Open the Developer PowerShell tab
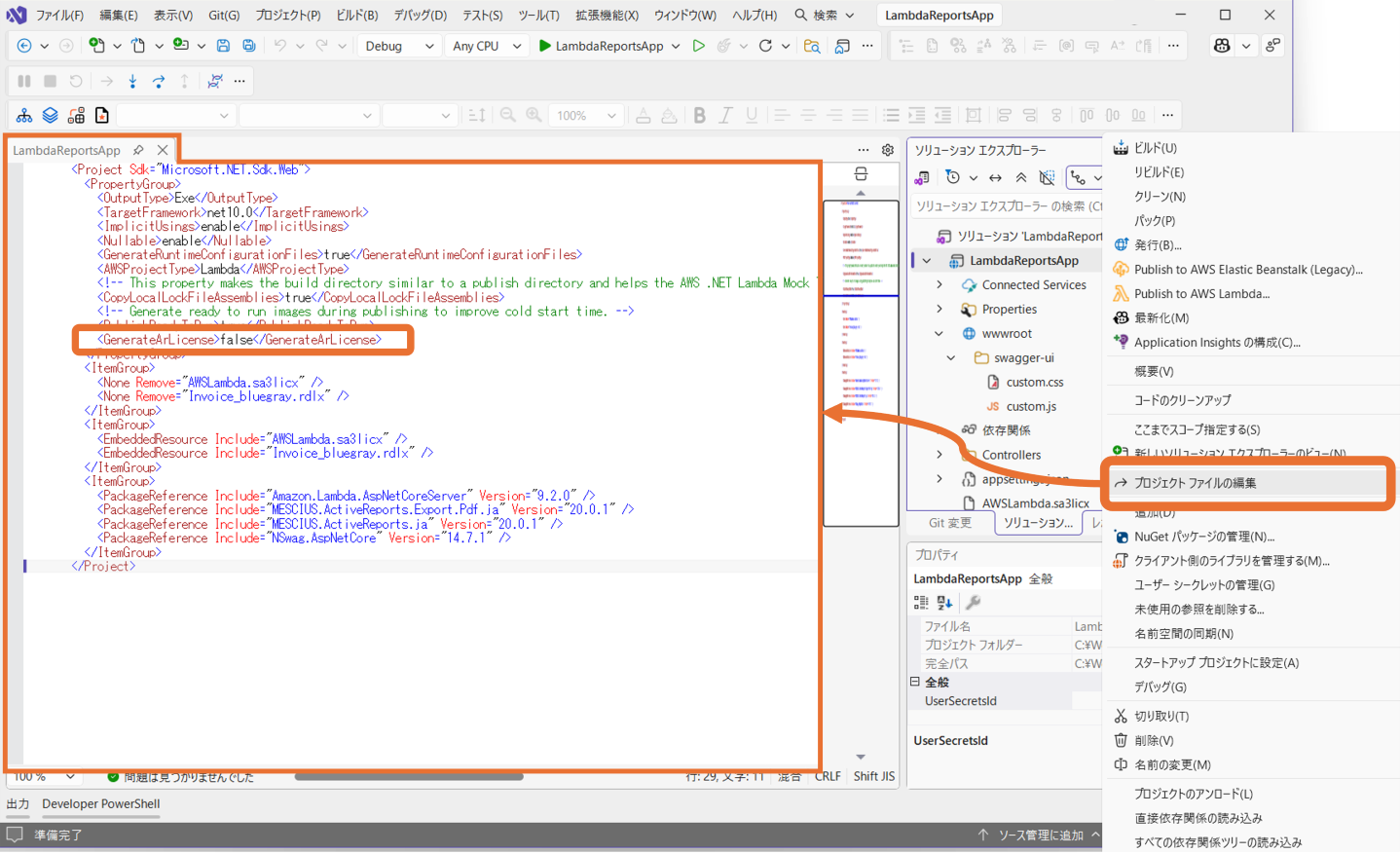 coord(101,803)
